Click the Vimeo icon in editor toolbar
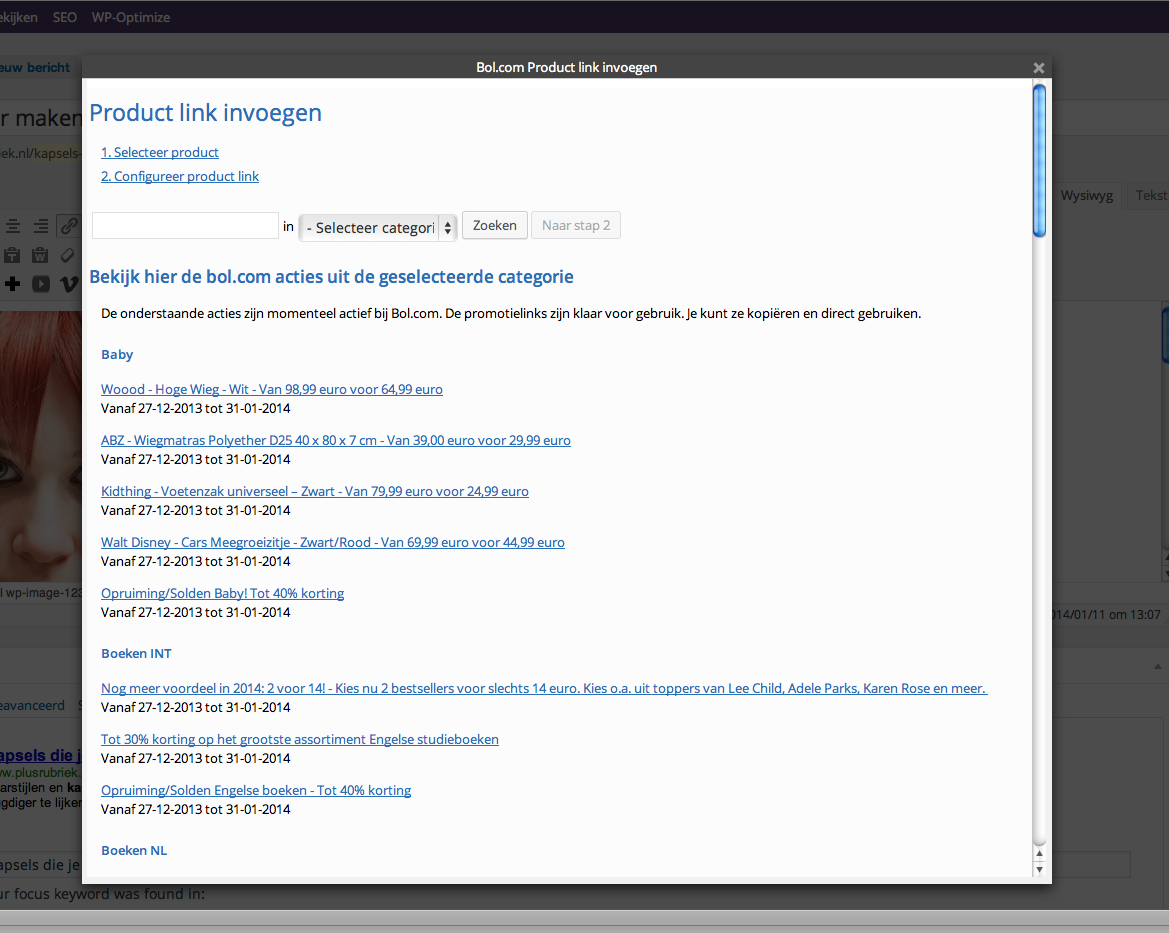The width and height of the screenshot is (1169, 933). 69,284
